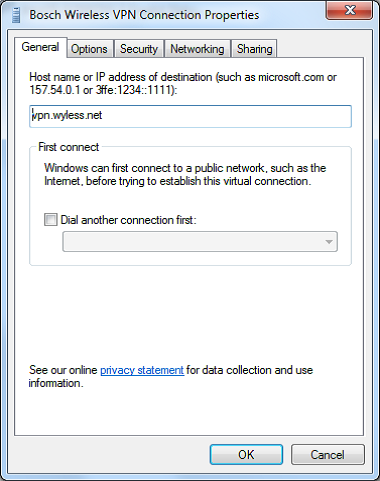Switch to the General tab

(x=40, y=48)
